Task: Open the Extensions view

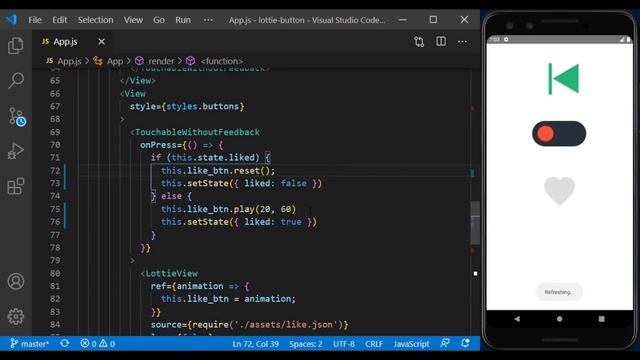Action: click(16, 187)
